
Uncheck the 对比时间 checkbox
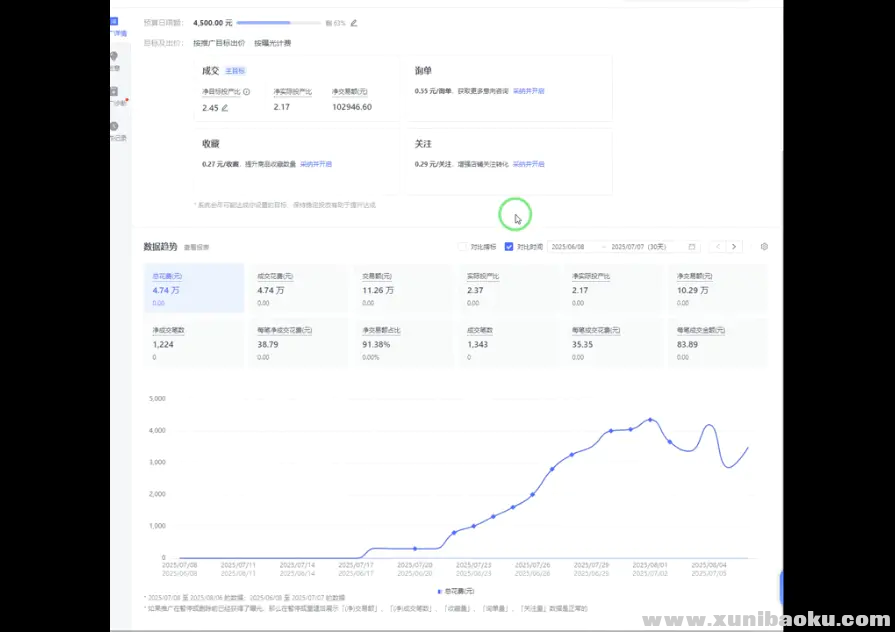509,246
